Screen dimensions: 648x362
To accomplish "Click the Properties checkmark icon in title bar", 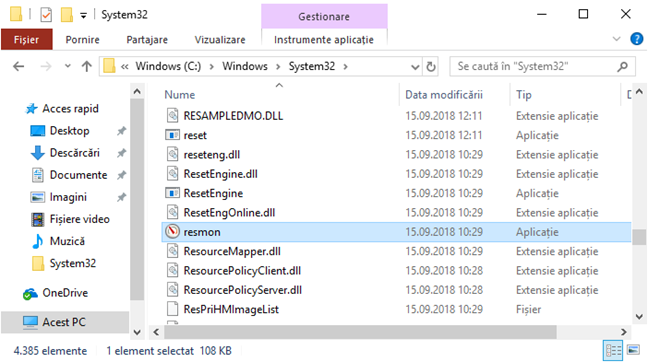I will (46, 15).
